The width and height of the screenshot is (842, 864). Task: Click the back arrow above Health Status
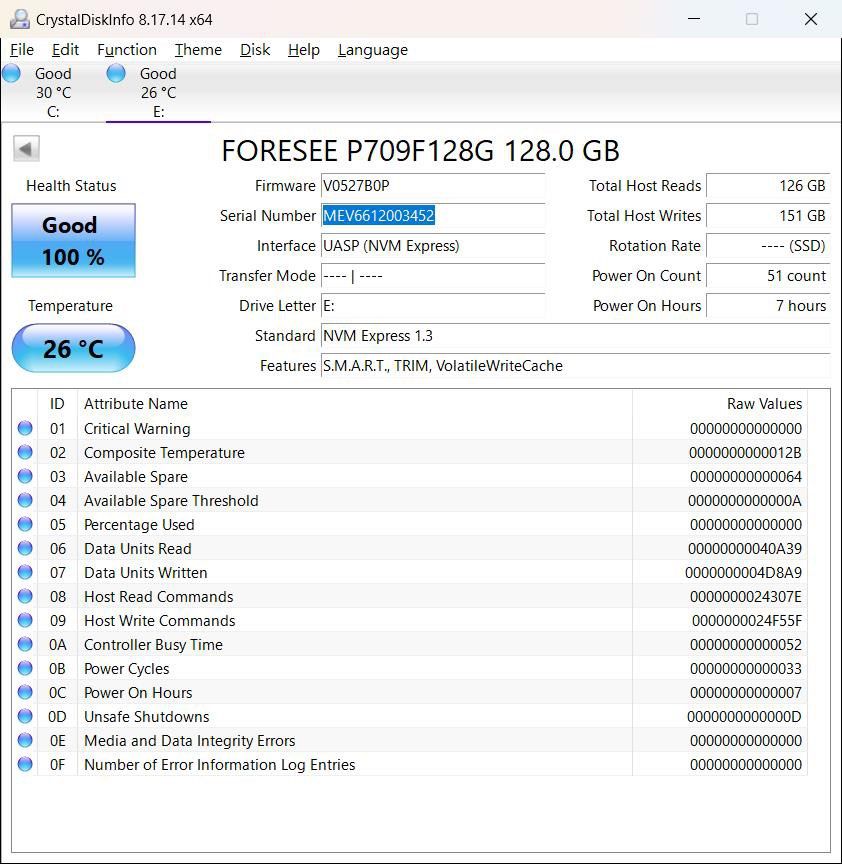(x=25, y=147)
